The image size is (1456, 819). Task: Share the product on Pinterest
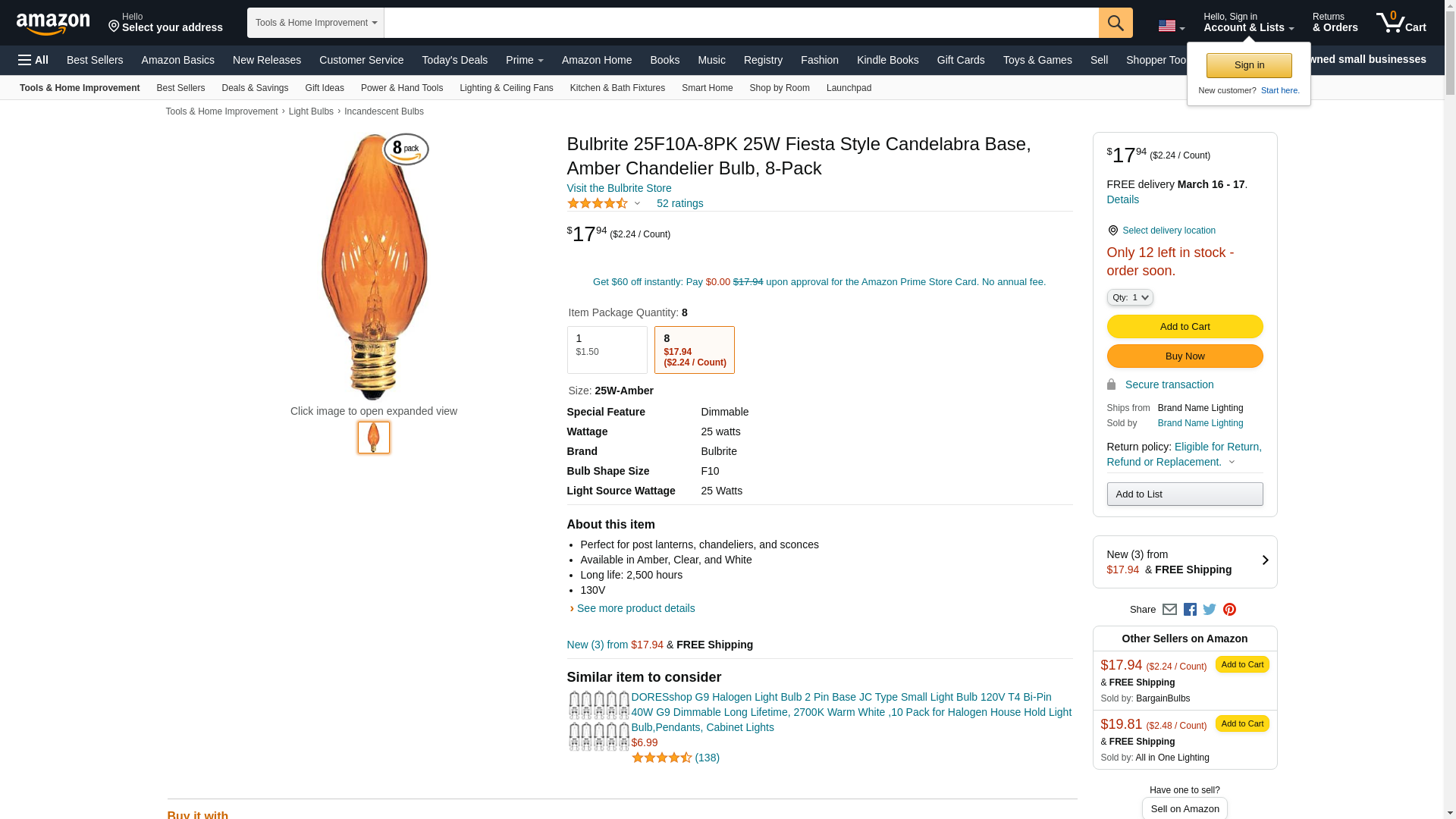pos(1229,610)
